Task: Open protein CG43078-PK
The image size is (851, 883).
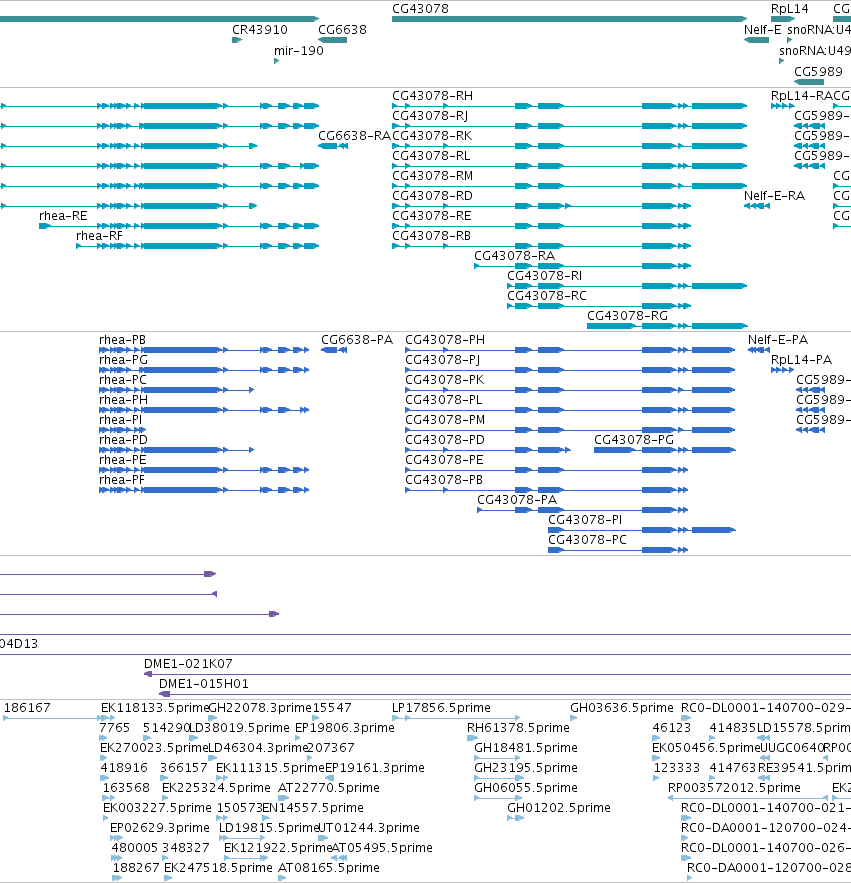Action: coord(571,390)
